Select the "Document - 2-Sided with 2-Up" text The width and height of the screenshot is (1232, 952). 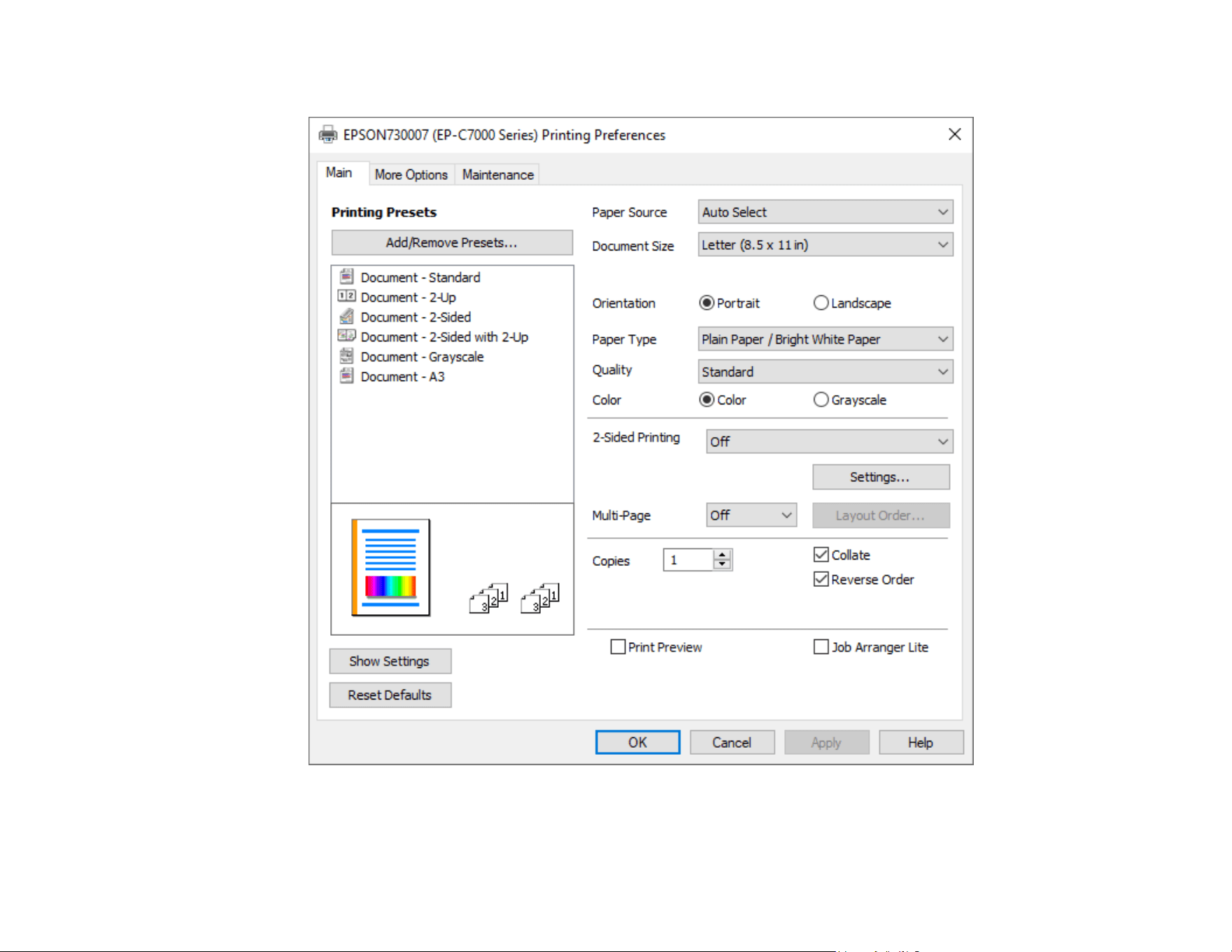click(x=445, y=337)
